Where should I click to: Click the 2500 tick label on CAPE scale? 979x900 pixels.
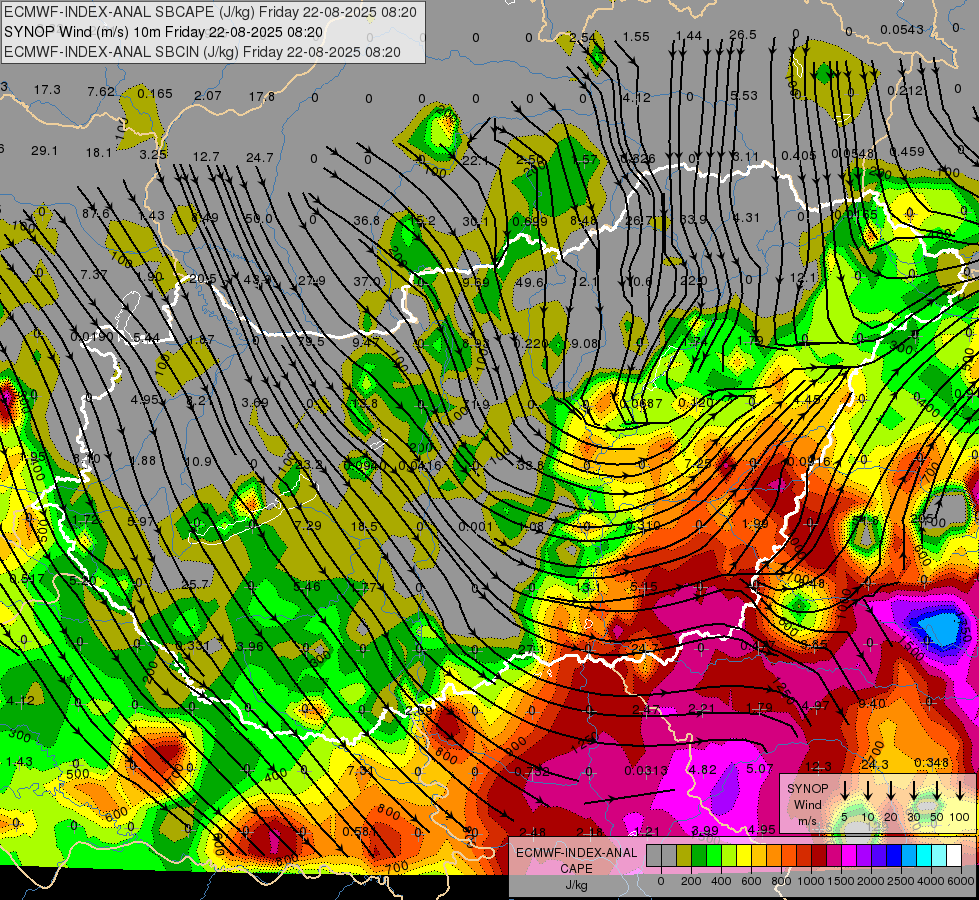[x=901, y=881]
